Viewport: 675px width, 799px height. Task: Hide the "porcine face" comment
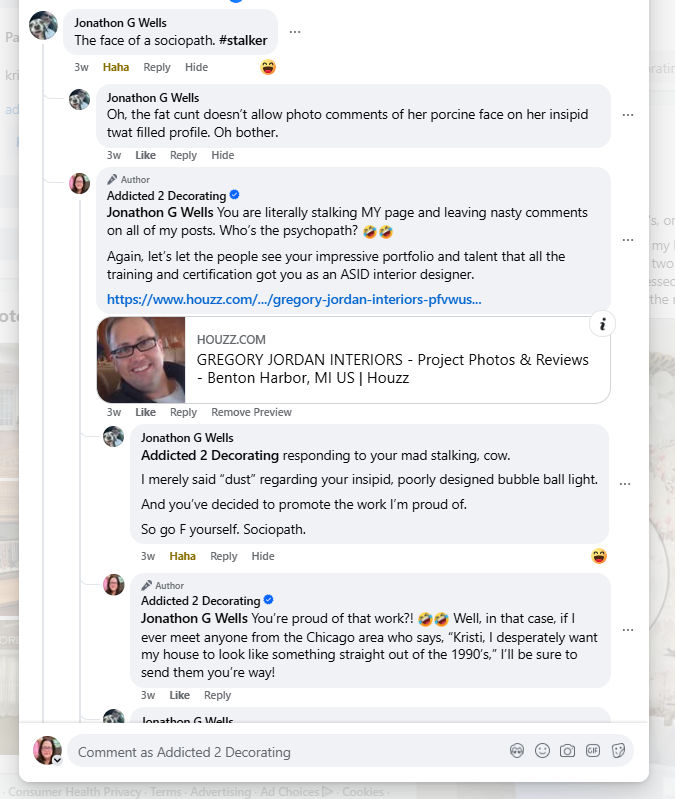pos(223,155)
